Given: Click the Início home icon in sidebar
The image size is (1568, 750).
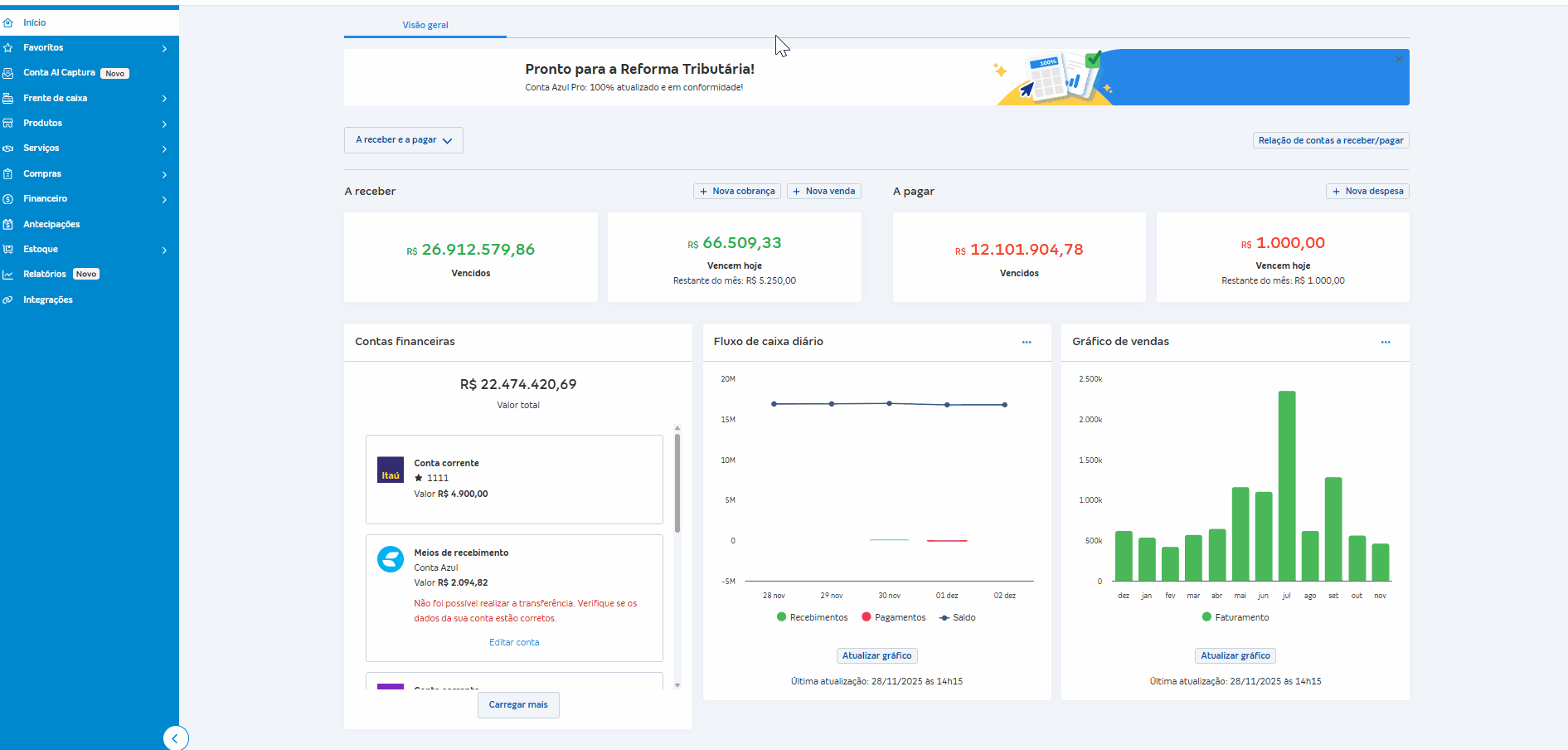Looking at the screenshot, I should point(8,22).
